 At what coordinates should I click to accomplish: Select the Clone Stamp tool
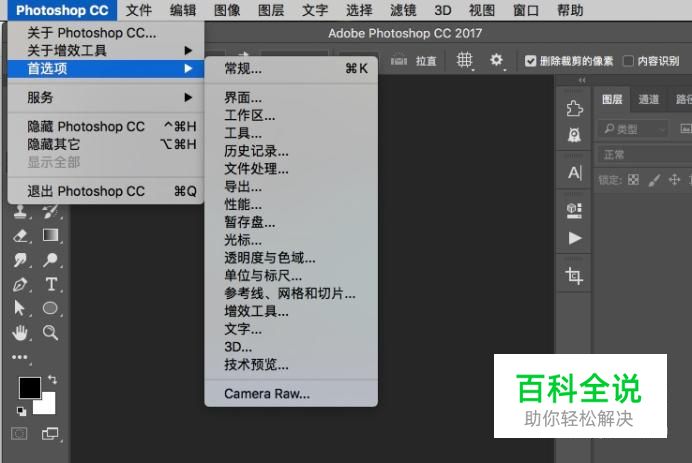pyautogui.click(x=20, y=213)
